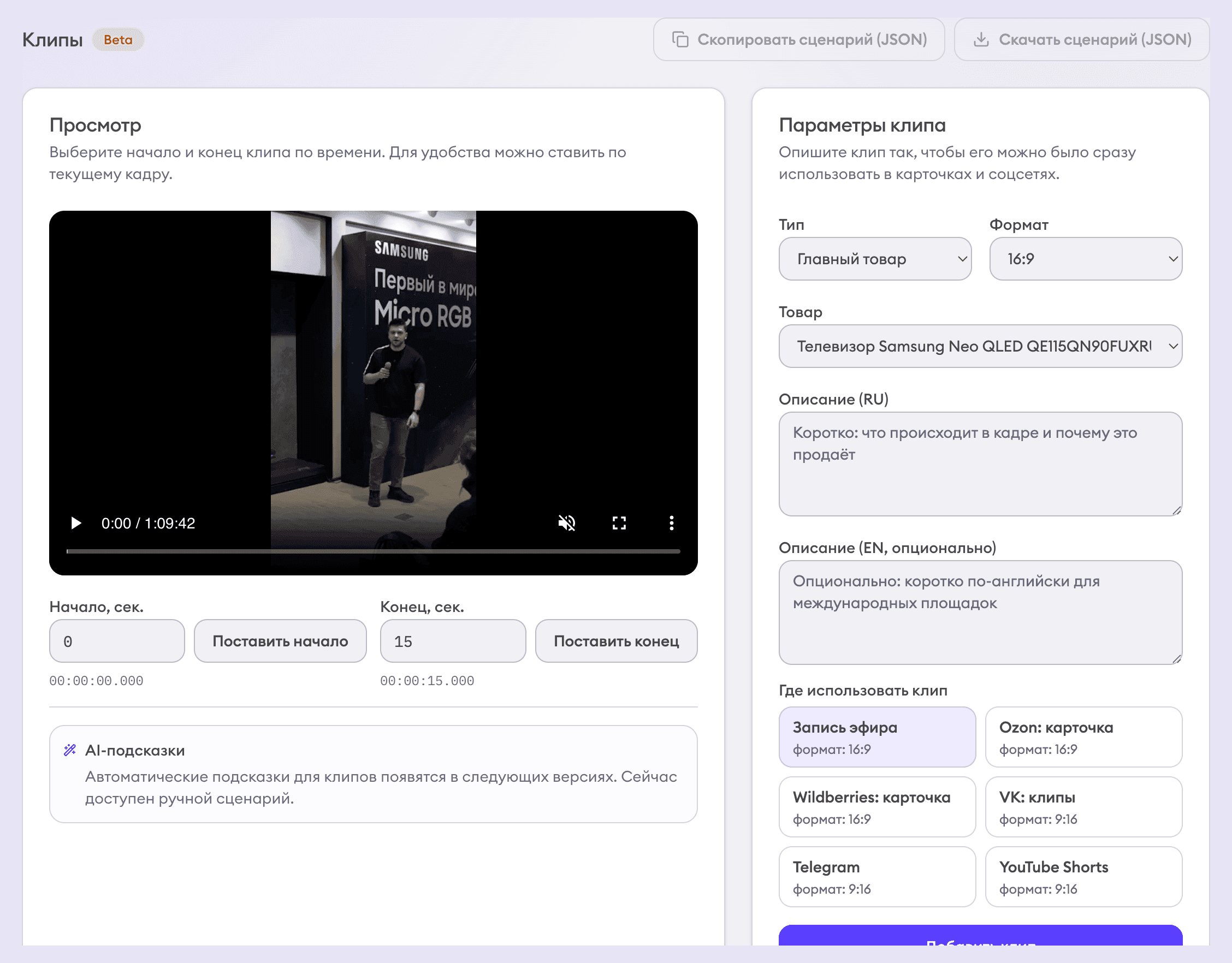Deselect the Запись эфира card

point(876,737)
